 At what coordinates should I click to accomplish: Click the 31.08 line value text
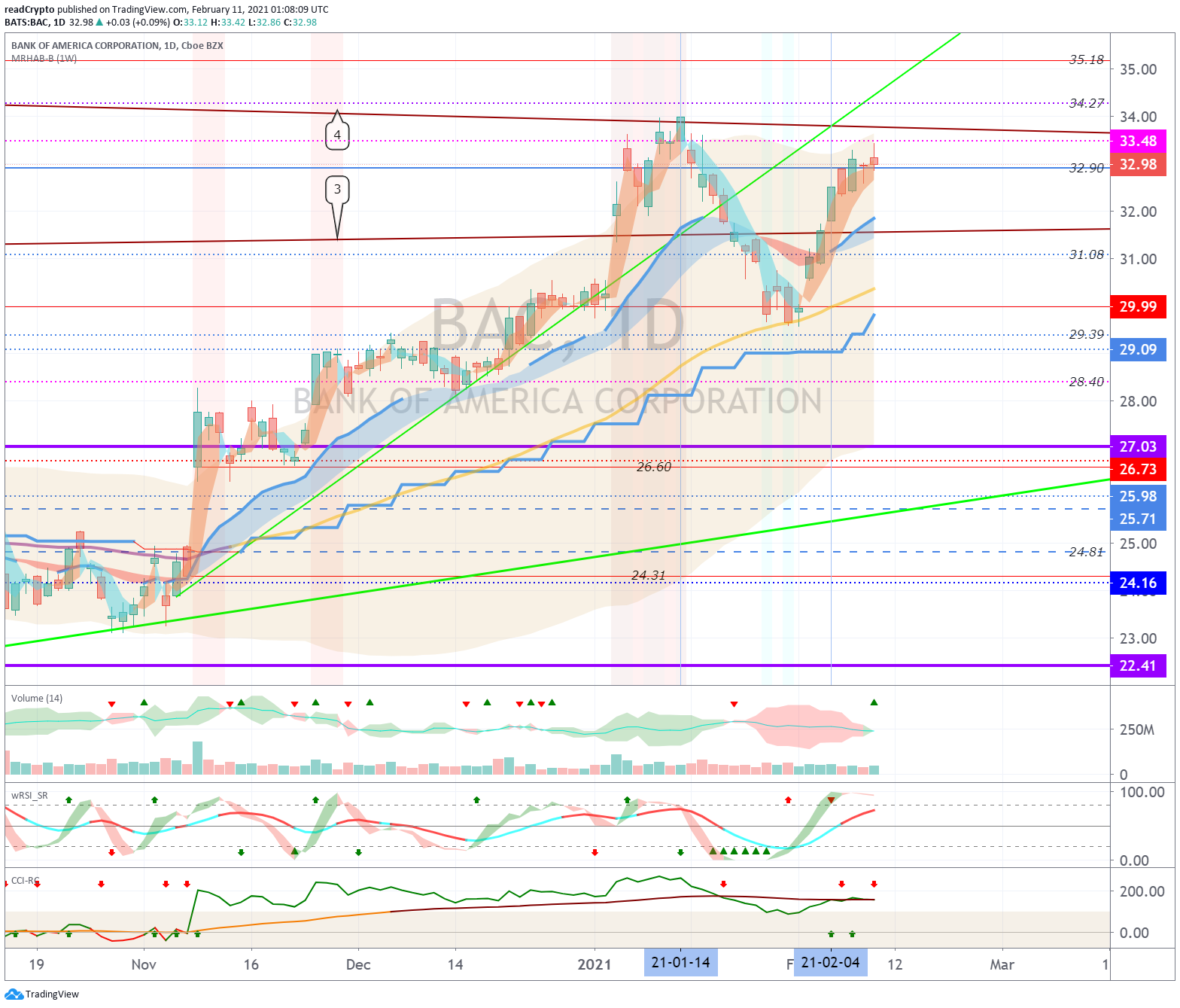[1086, 254]
